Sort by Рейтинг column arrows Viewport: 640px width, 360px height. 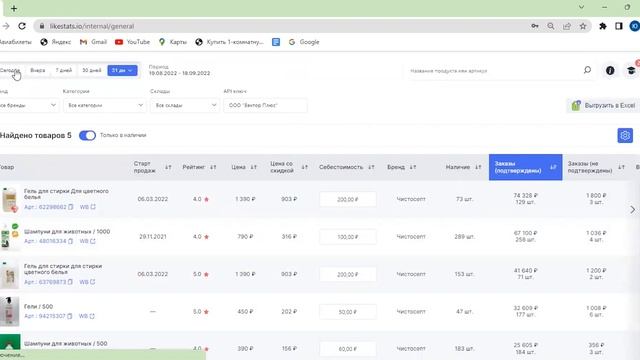[213, 167]
